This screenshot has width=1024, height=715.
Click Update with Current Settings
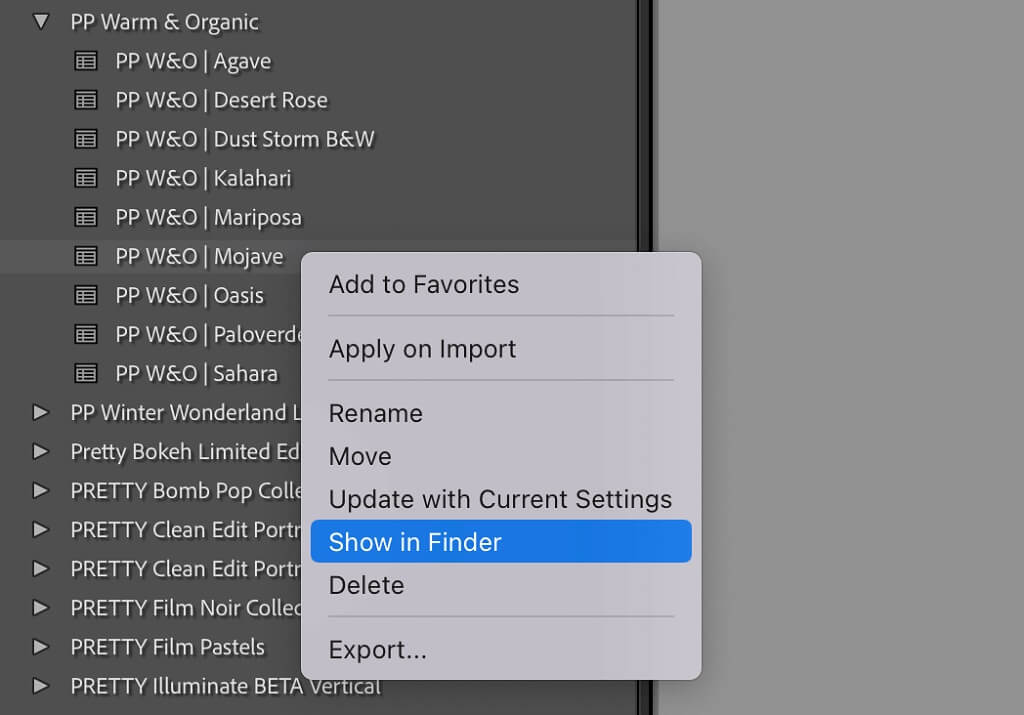(x=500, y=499)
